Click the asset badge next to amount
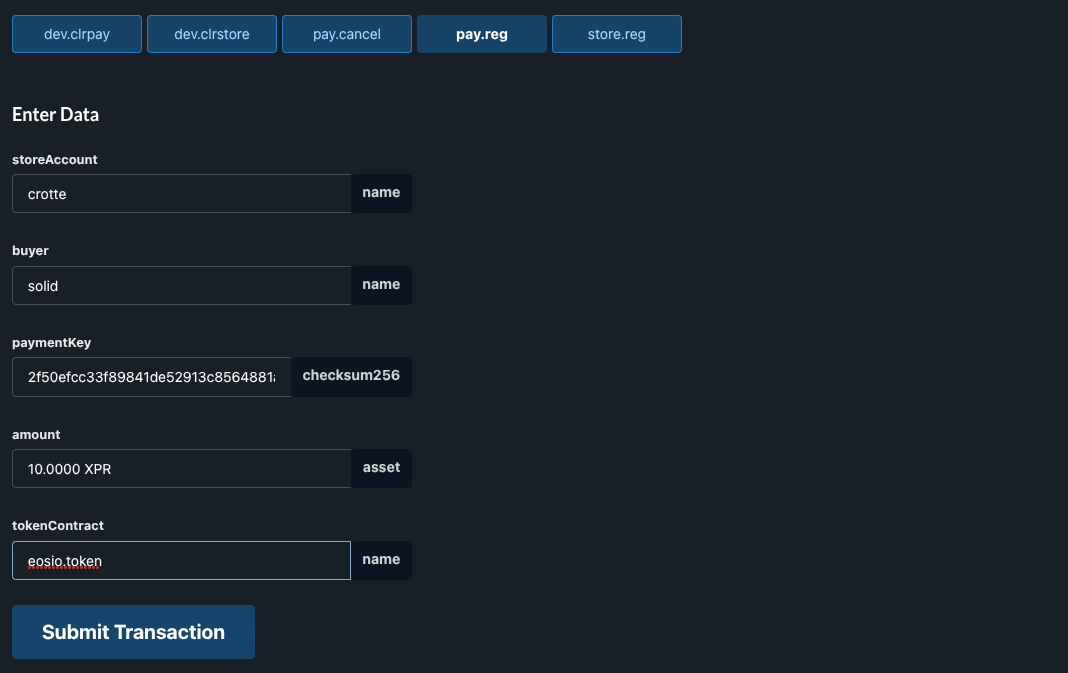This screenshot has width=1068, height=673. click(x=381, y=467)
